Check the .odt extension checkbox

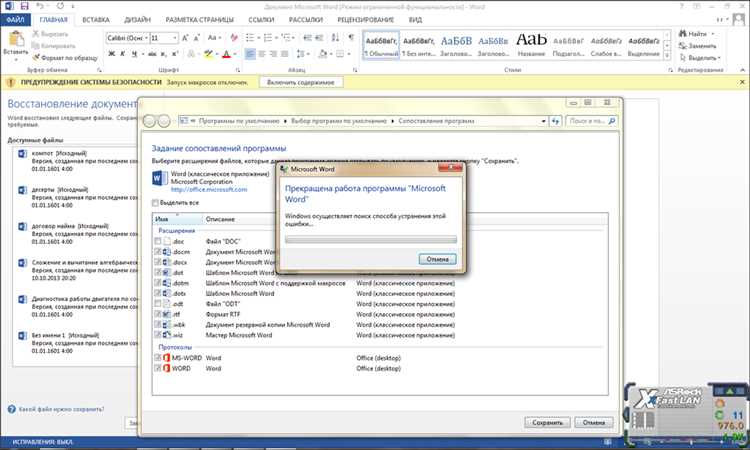click(158, 304)
